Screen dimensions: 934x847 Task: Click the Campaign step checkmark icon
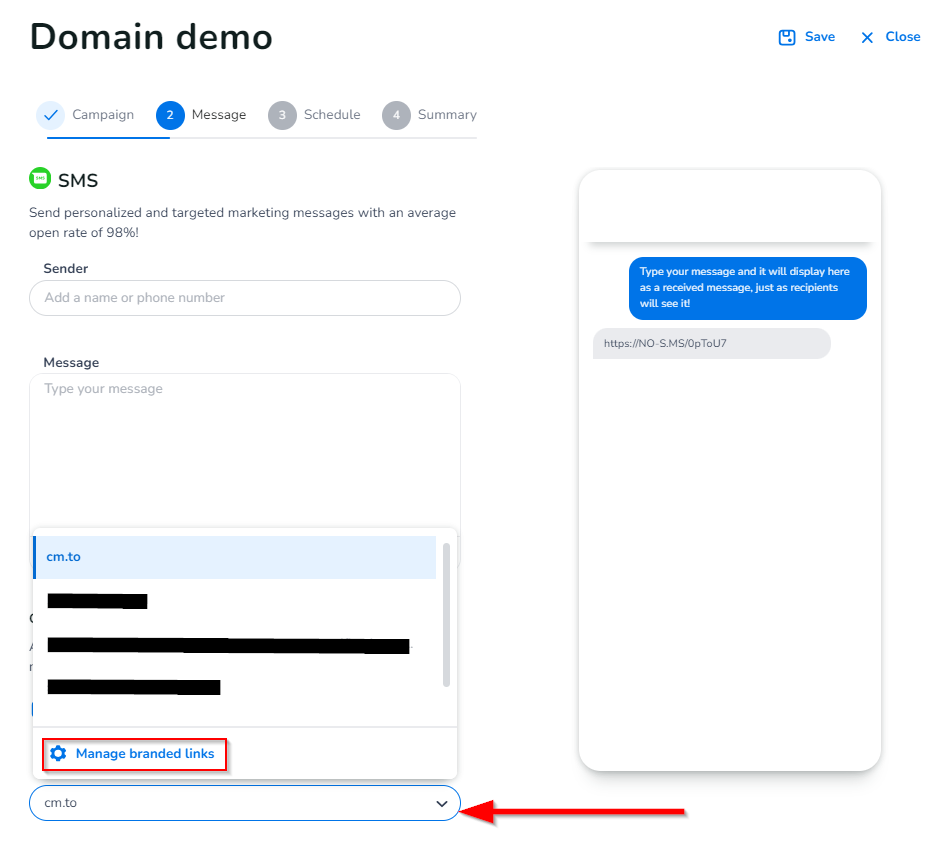click(x=50, y=115)
